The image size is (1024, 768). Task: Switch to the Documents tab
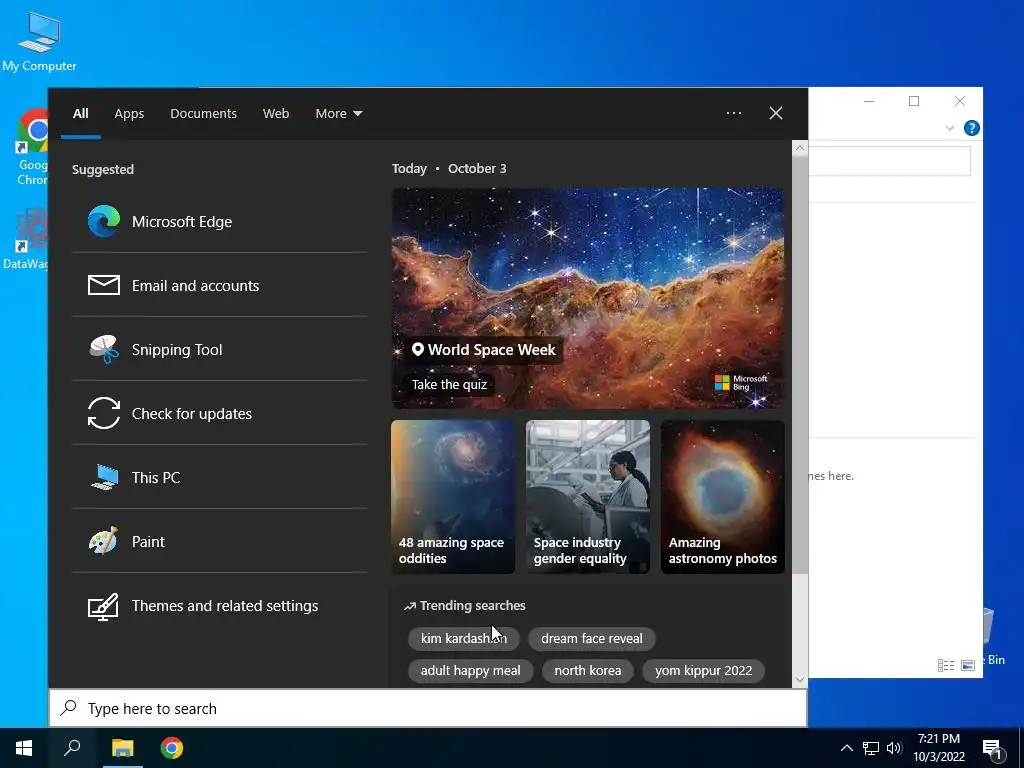point(203,114)
